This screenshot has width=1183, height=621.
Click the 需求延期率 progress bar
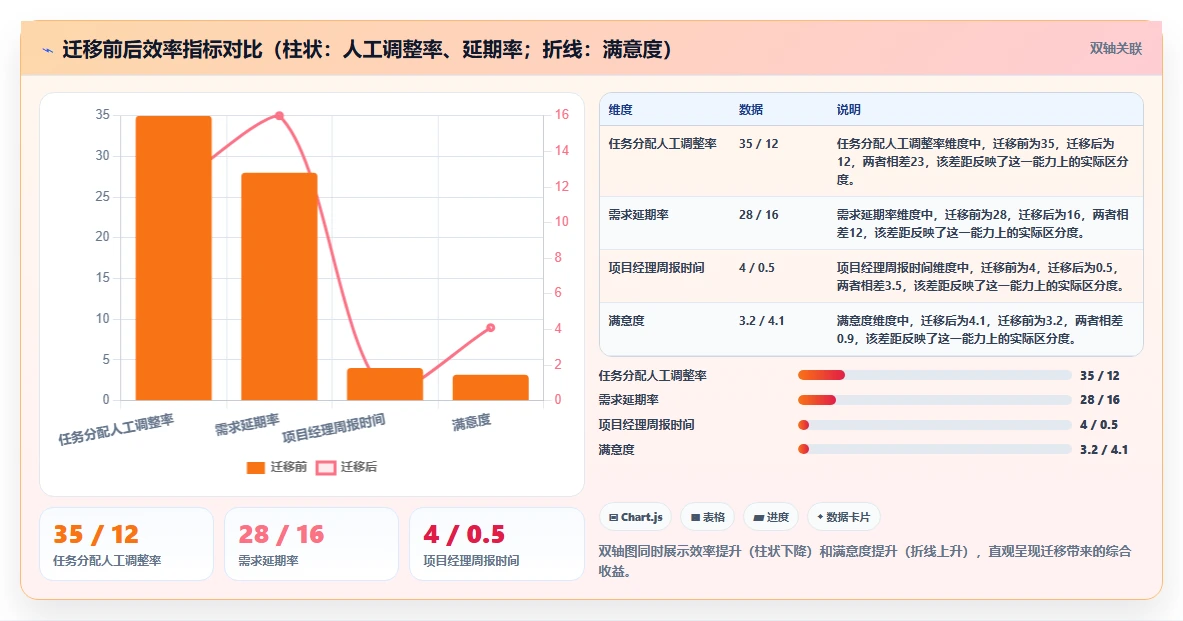pyautogui.click(x=934, y=400)
